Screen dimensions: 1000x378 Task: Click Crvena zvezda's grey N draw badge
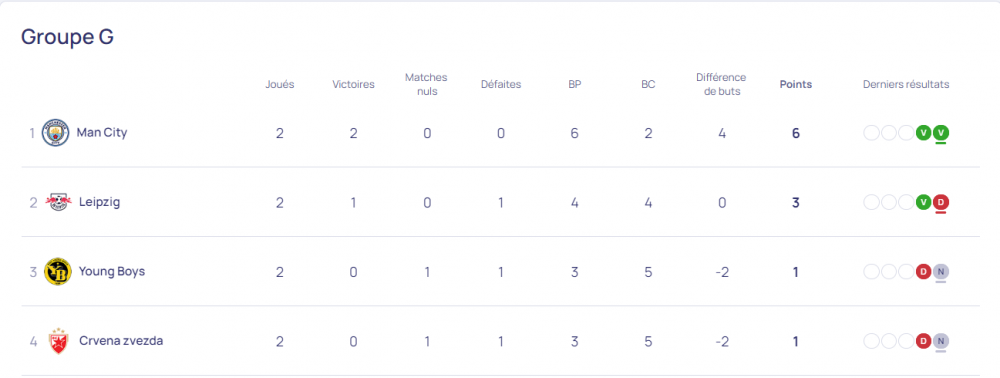(x=941, y=341)
